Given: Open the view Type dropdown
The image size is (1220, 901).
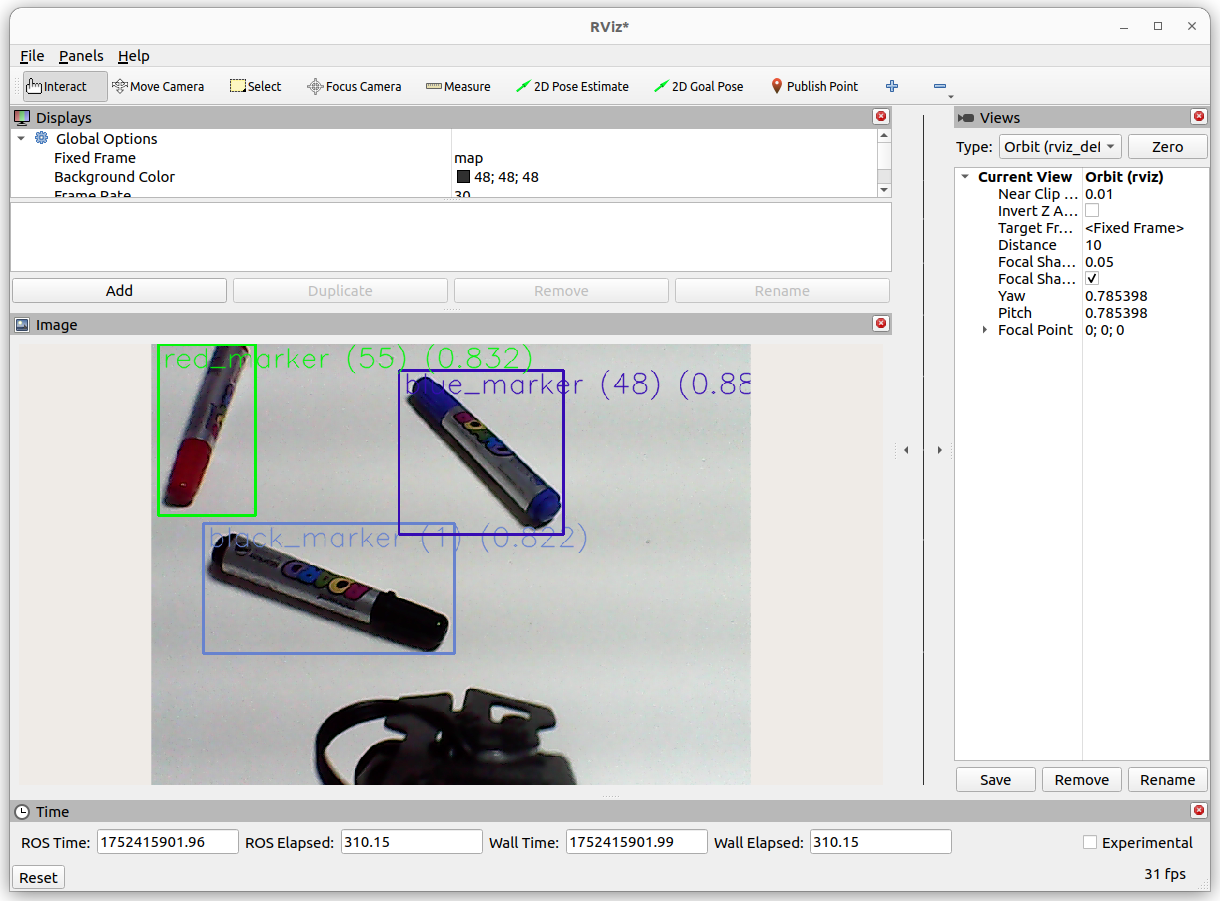Looking at the screenshot, I should tap(1059, 147).
